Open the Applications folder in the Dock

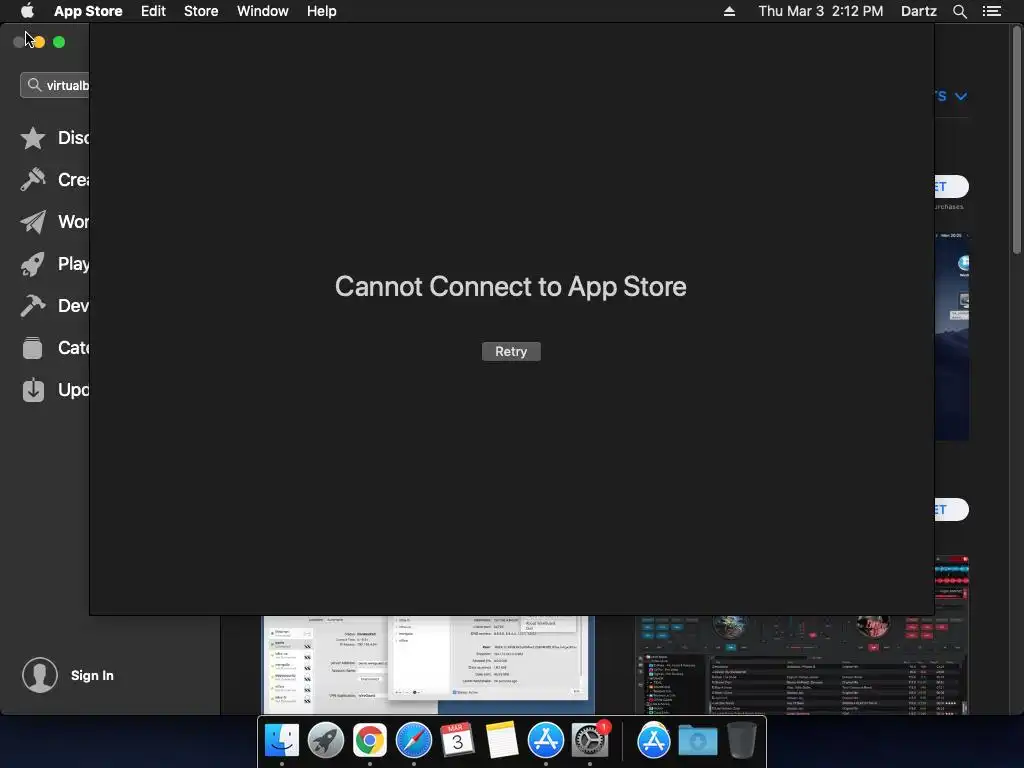[x=654, y=741]
